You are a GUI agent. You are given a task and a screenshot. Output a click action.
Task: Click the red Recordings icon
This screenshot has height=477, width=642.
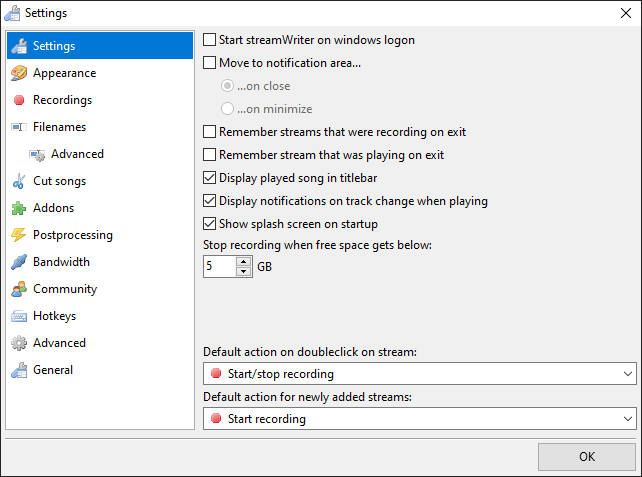[x=19, y=100]
